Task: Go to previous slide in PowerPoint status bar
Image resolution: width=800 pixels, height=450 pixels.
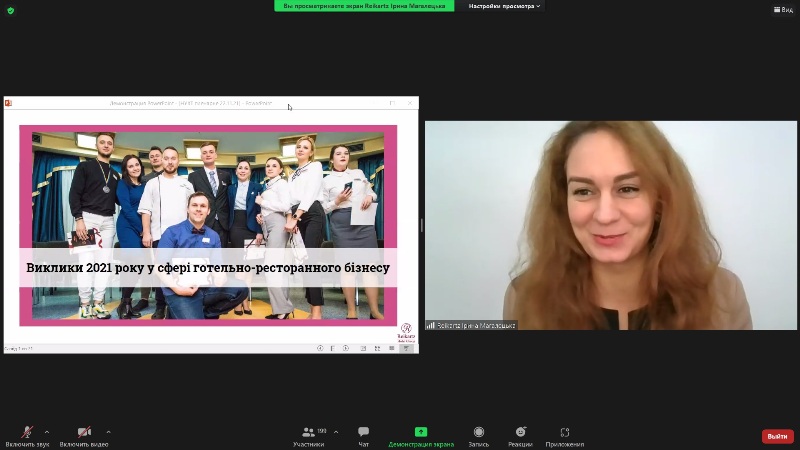Action: click(320, 348)
